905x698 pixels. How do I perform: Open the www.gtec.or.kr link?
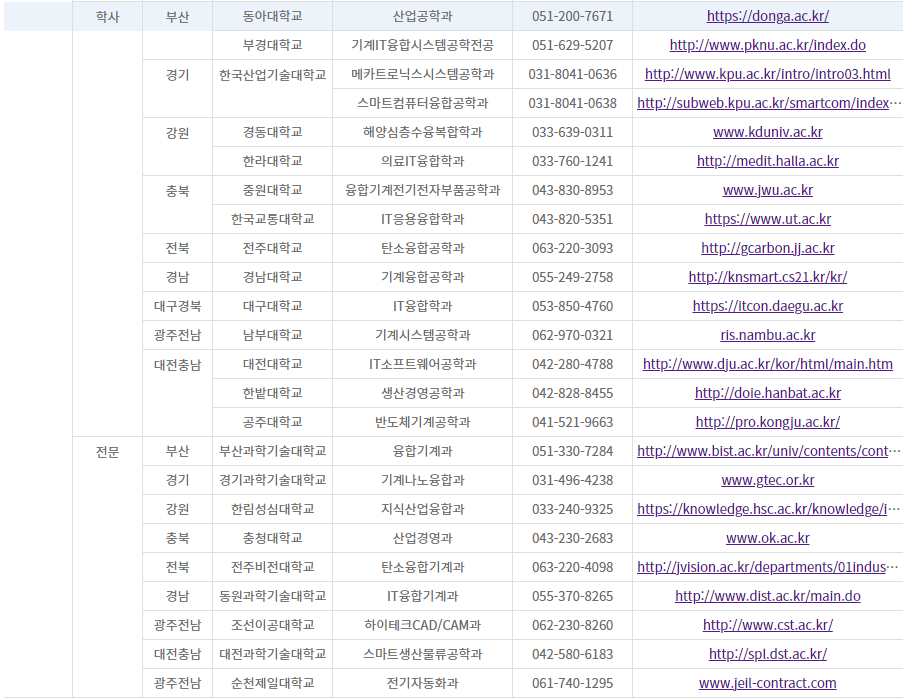[x=768, y=480]
